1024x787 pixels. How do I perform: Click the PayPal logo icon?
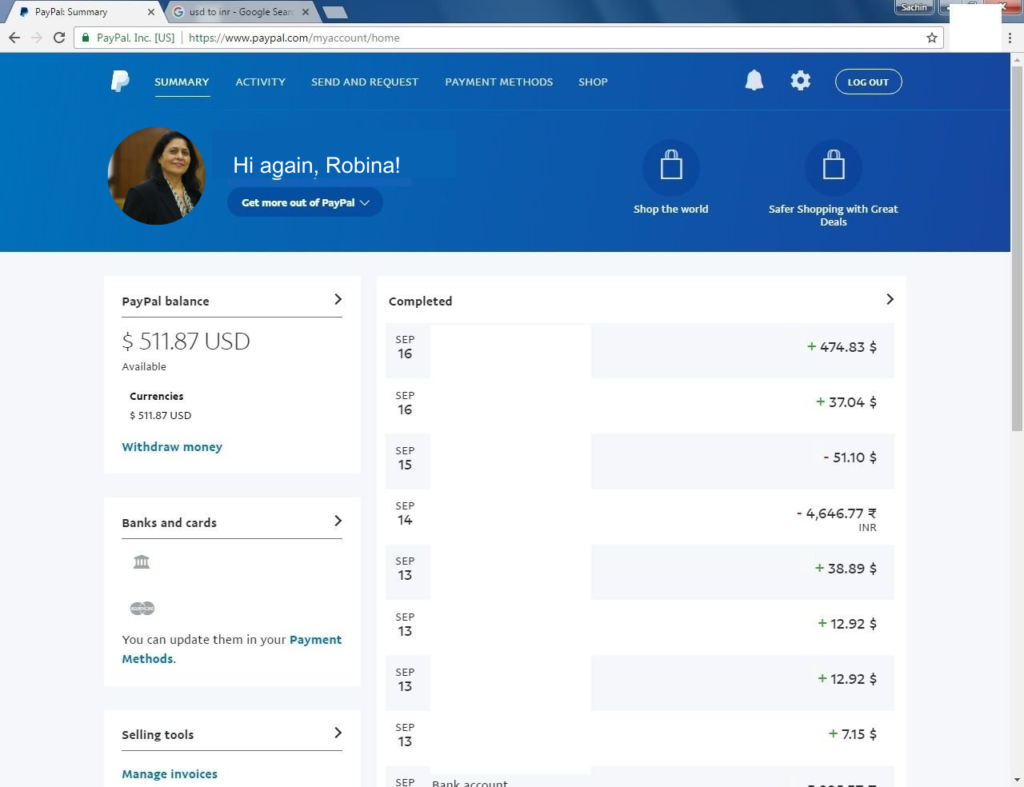[x=120, y=82]
